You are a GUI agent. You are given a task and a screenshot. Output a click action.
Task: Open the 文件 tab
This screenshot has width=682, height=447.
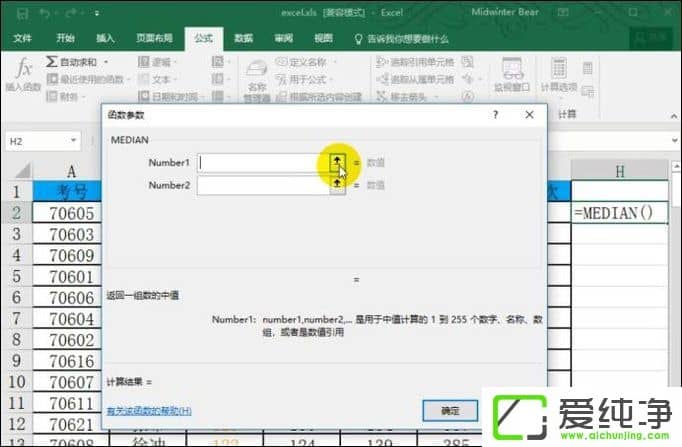[x=22, y=38]
